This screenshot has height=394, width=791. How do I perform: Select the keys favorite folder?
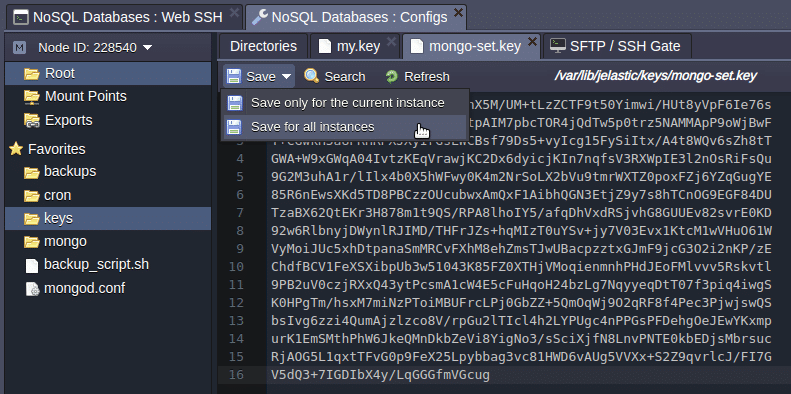click(108, 218)
